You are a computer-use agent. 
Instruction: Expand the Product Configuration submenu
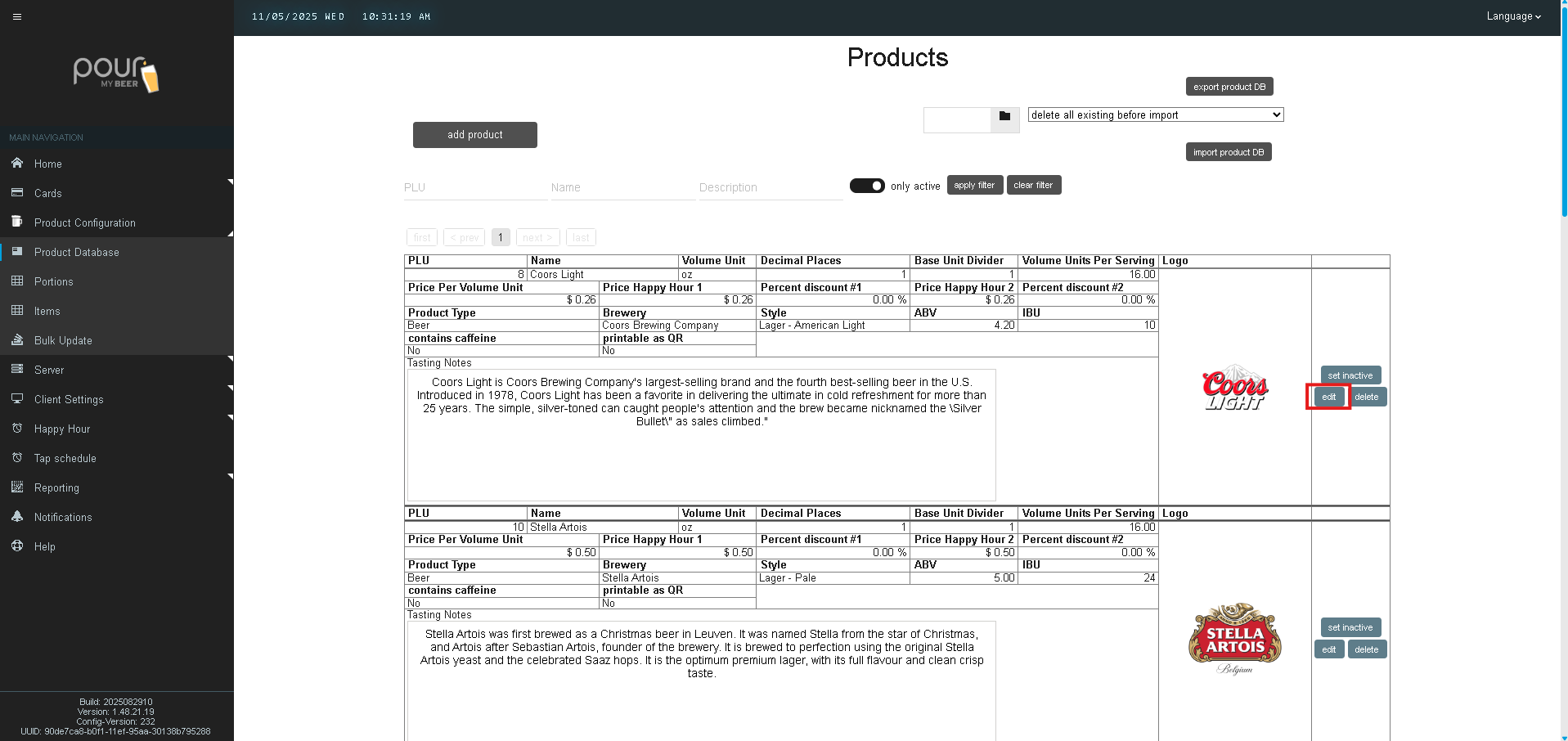tap(85, 222)
